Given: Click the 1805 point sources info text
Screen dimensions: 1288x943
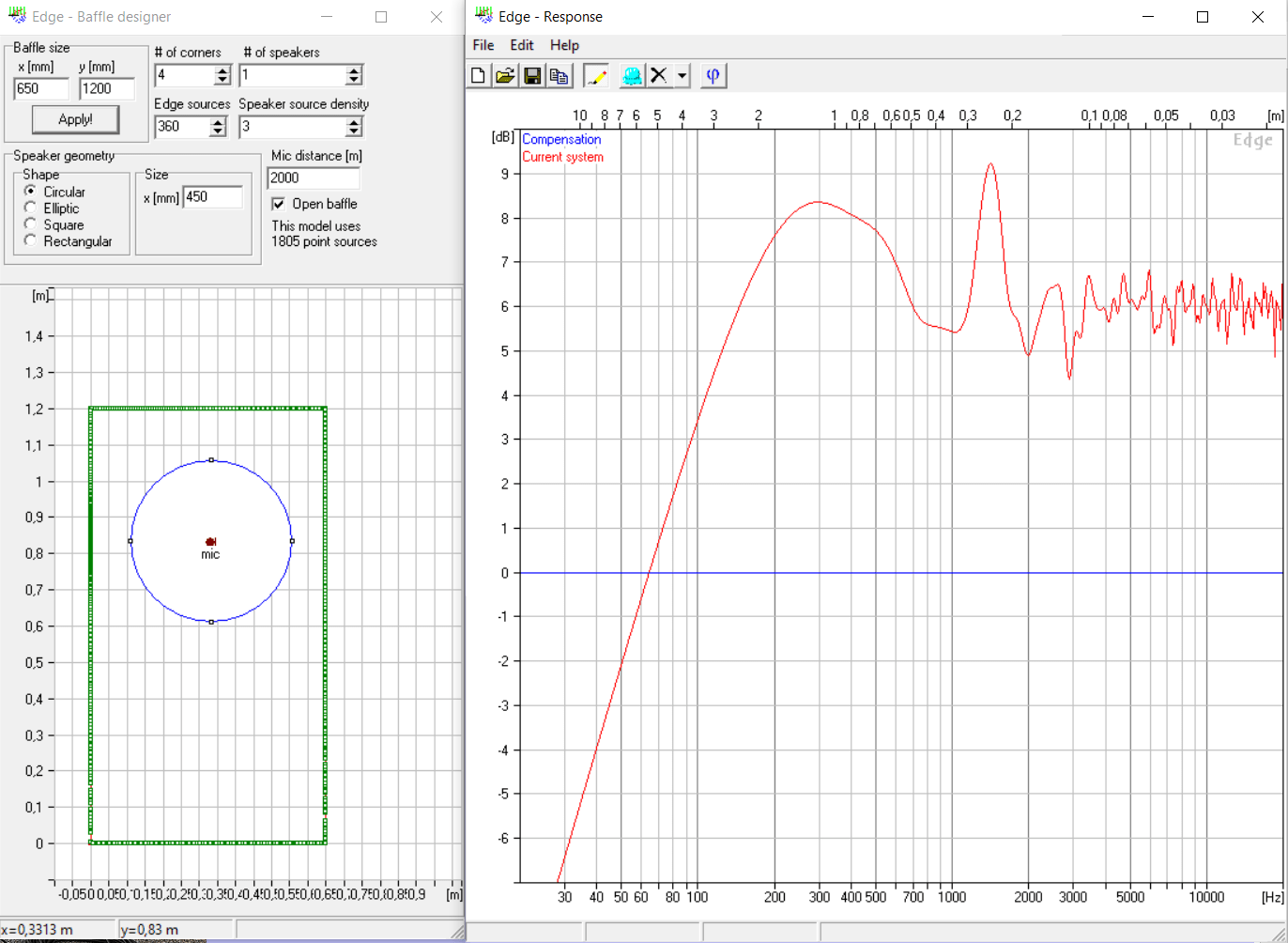Looking at the screenshot, I should click(x=325, y=241).
